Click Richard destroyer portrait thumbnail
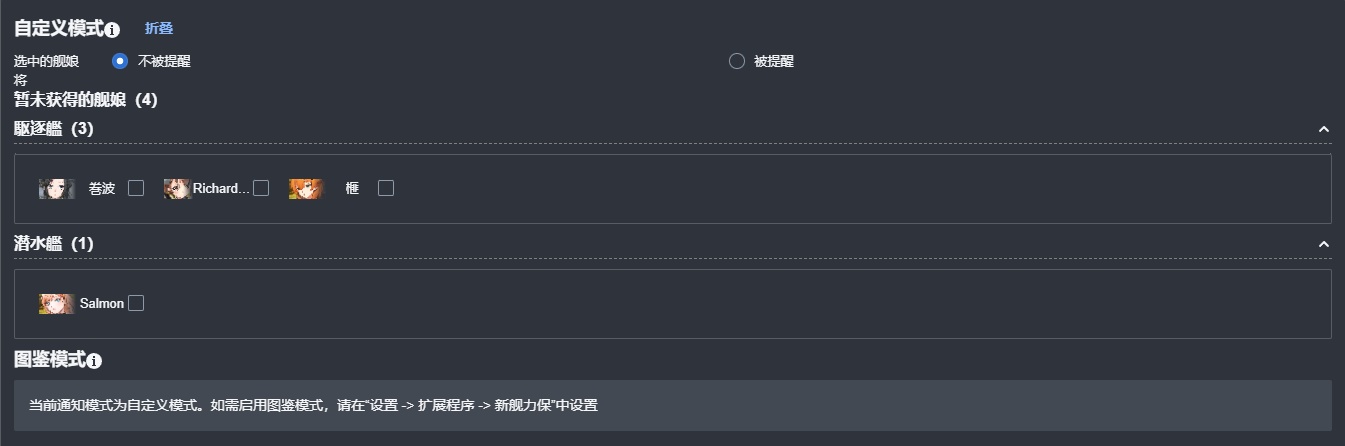Screen dimensions: 1345x446 pos(177,189)
